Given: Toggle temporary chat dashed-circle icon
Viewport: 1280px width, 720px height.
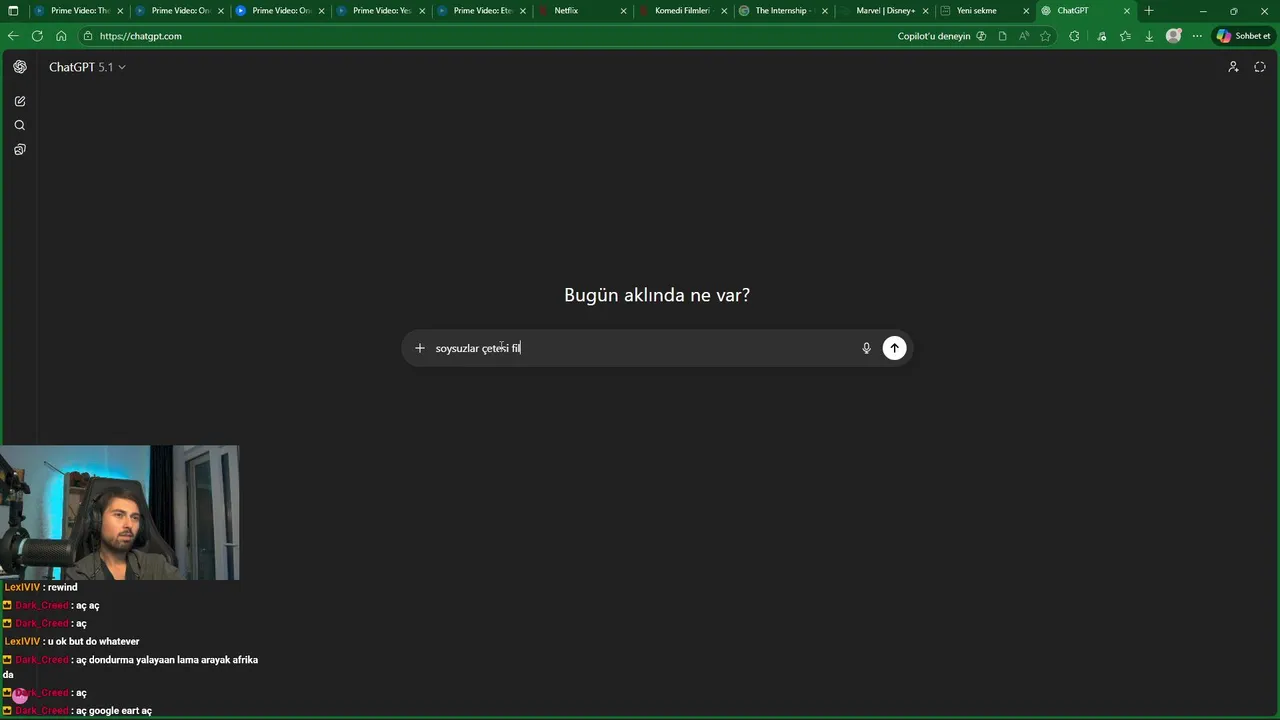Looking at the screenshot, I should click(x=1260, y=67).
